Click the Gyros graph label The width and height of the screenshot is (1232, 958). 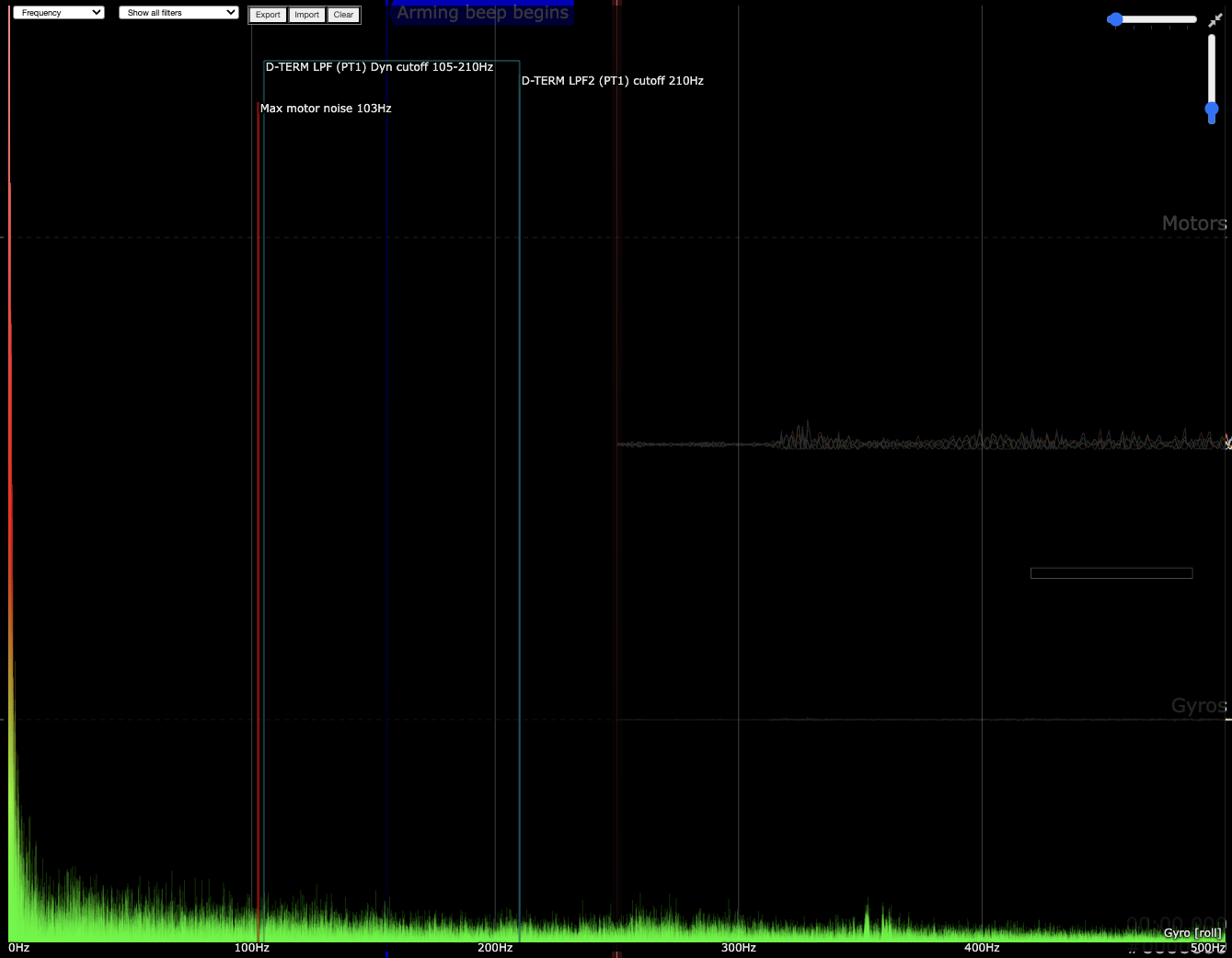click(x=1198, y=706)
